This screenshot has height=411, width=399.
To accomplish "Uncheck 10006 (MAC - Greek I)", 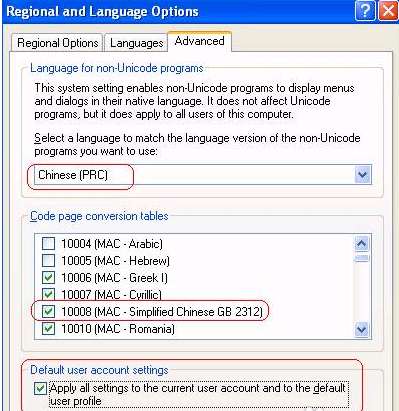I will coord(49,277).
